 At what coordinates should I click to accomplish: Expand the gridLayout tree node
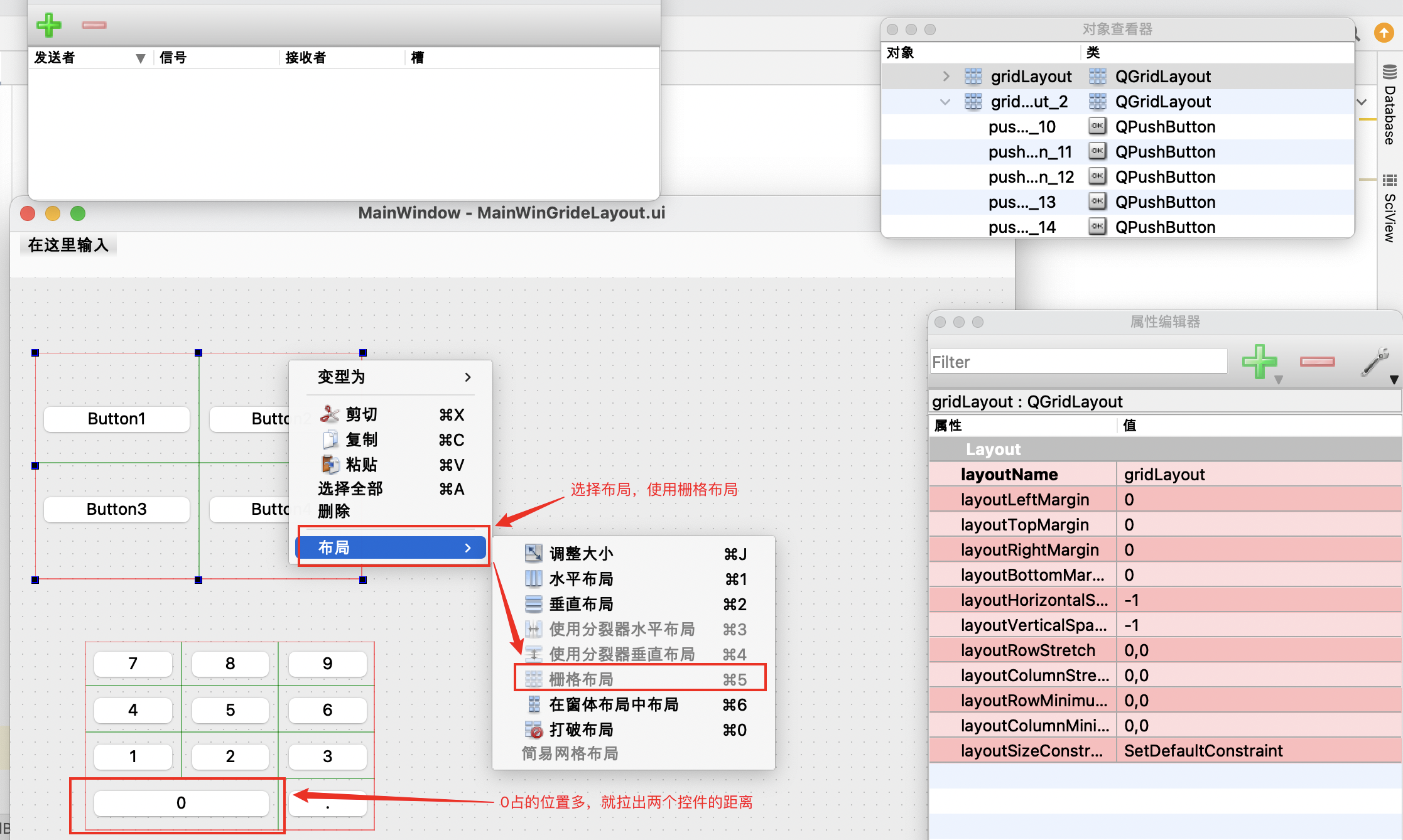click(x=946, y=77)
